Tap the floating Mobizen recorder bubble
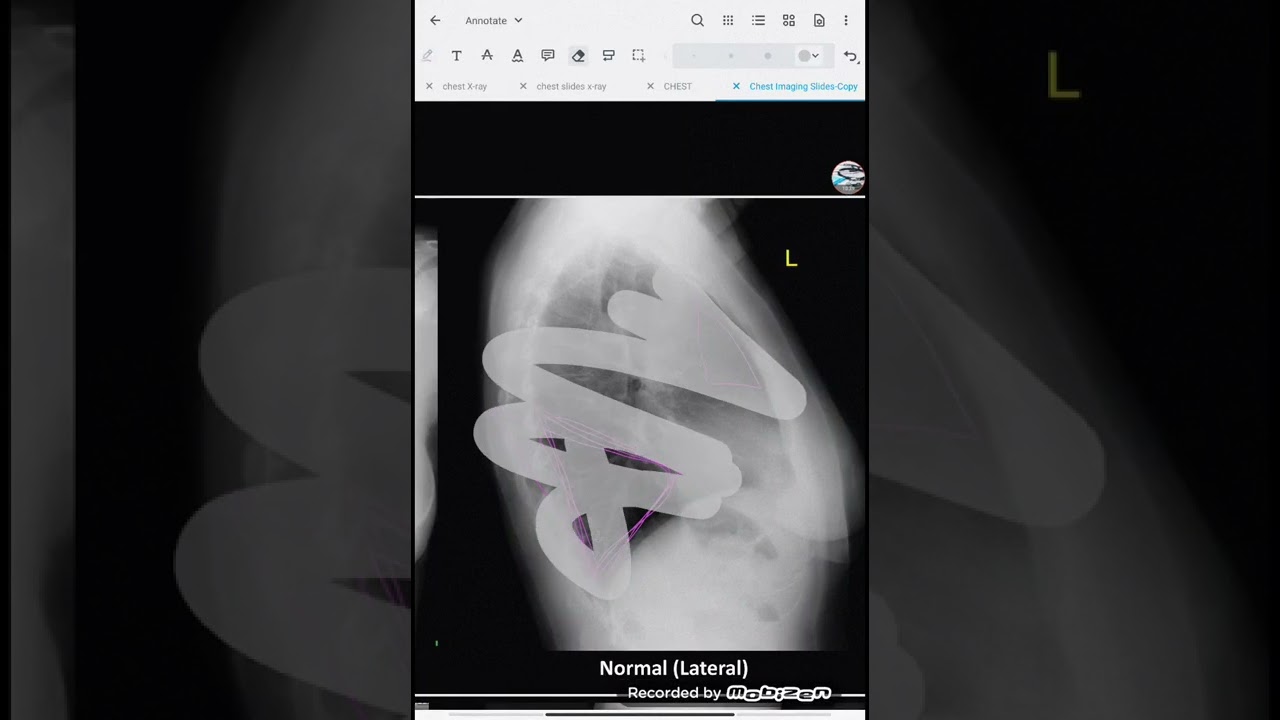Viewport: 1280px width, 720px height. (848, 177)
